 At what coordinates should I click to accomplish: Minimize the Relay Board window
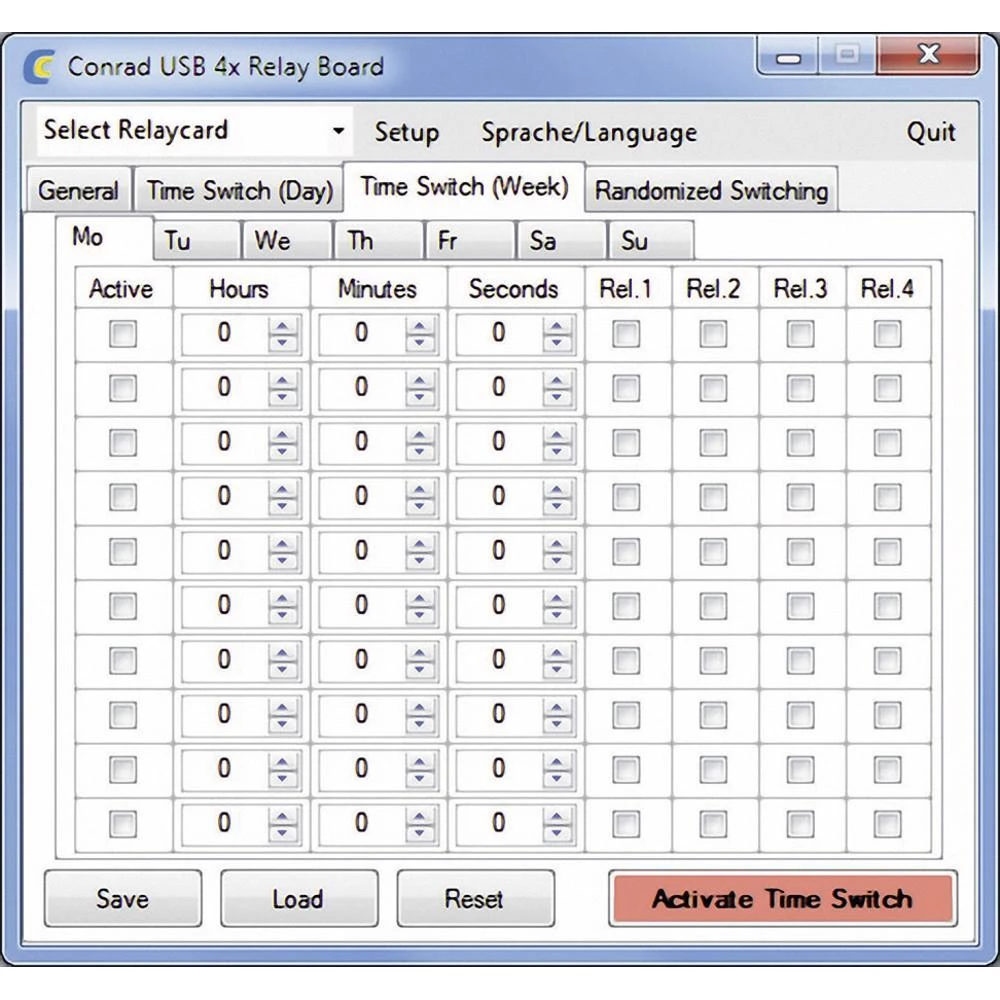click(788, 59)
